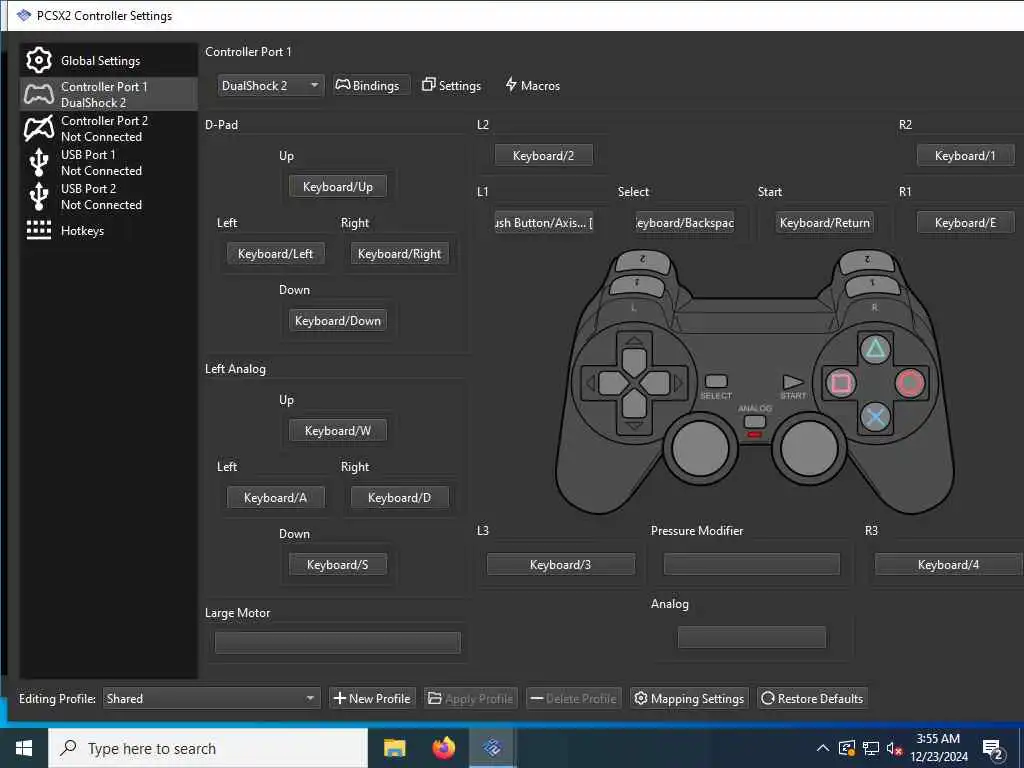Screen dimensions: 1024x768
Task: Click L3 binding Keyboard/3
Action: 560,564
